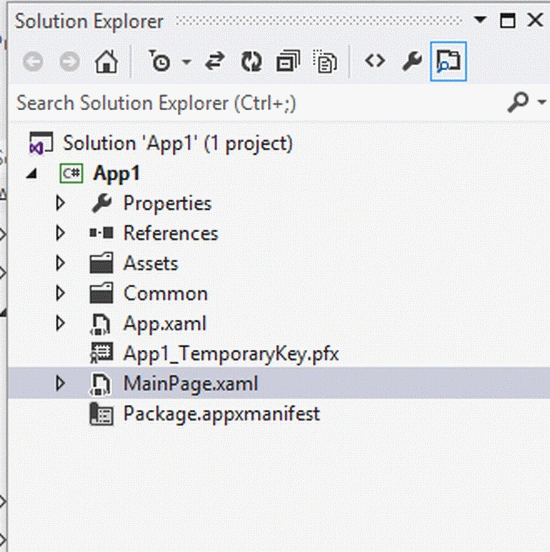Expand the Properties node
This screenshot has width=550, height=552.
[60, 203]
